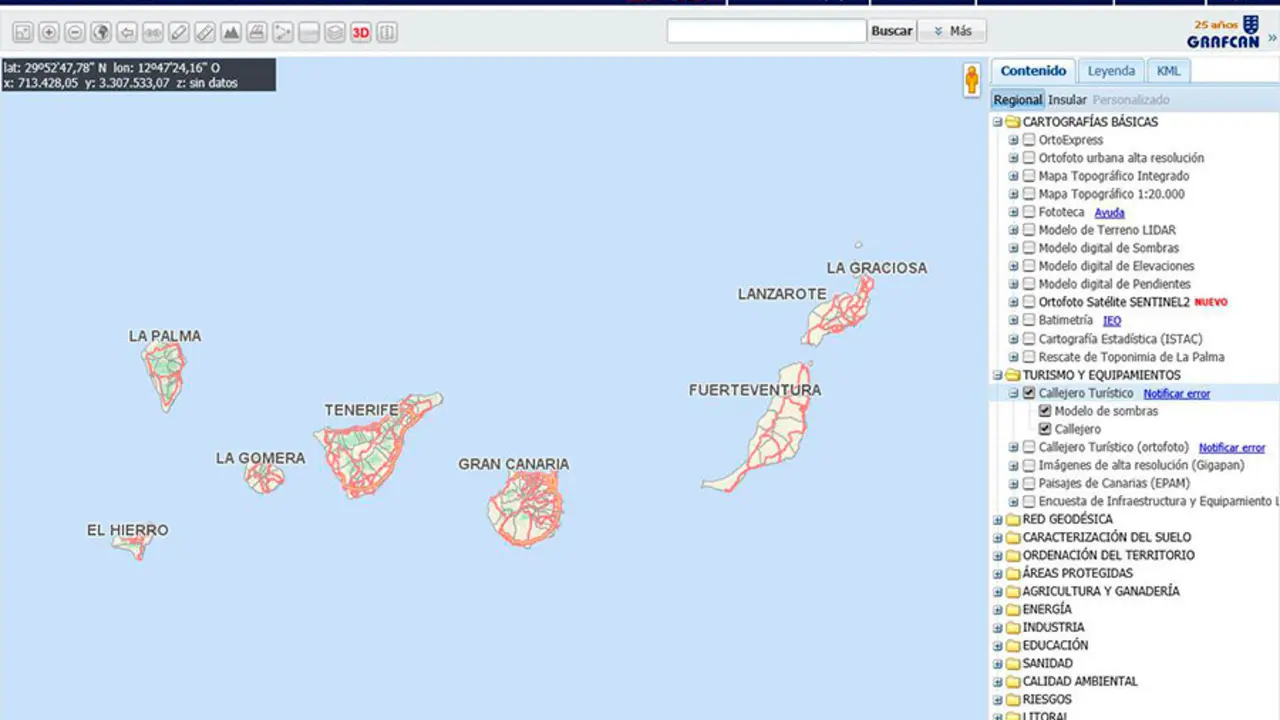Expand ÁREAS PROTEGIDAS folder

(997, 573)
